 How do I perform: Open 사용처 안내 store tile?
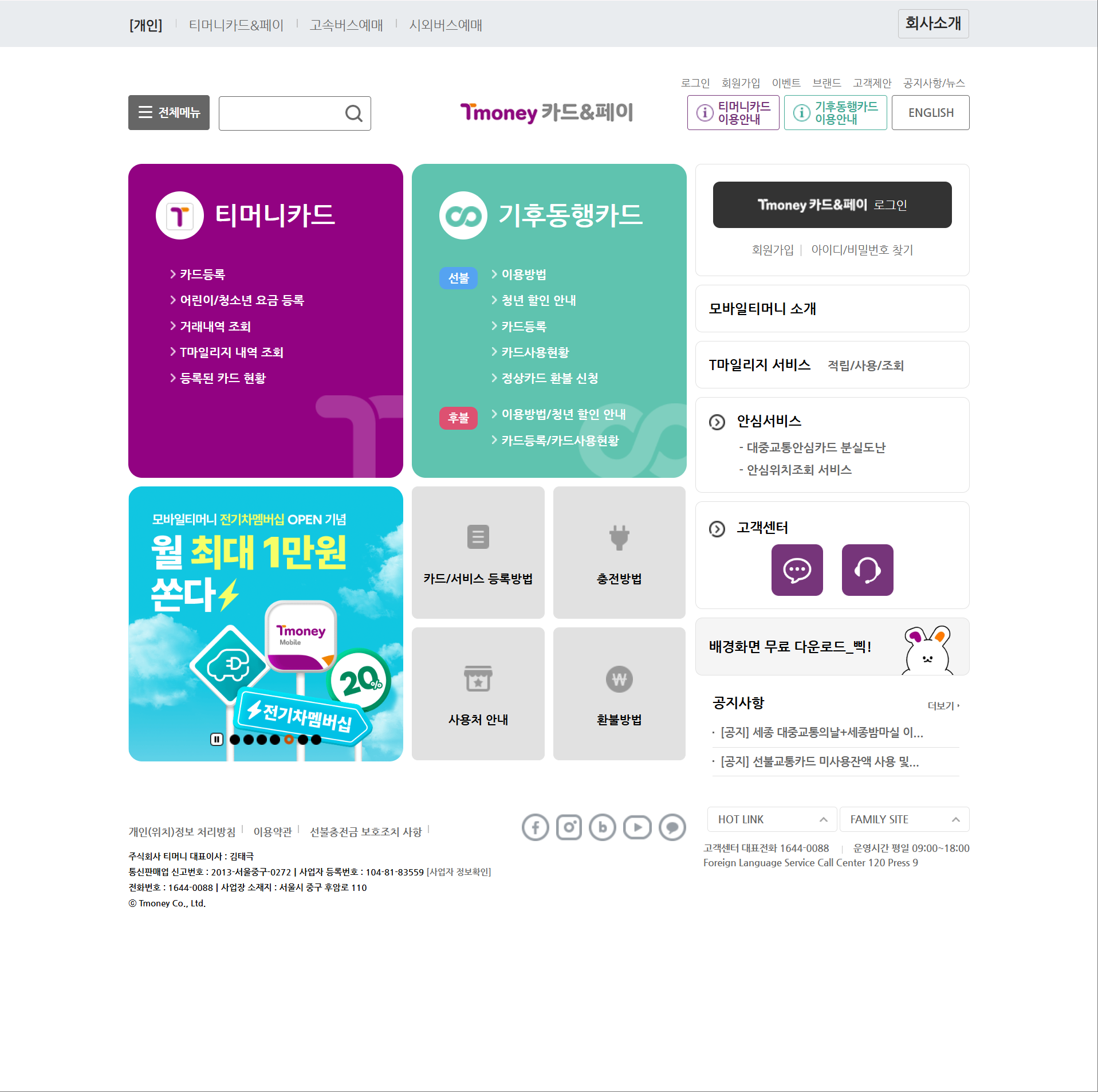(478, 694)
